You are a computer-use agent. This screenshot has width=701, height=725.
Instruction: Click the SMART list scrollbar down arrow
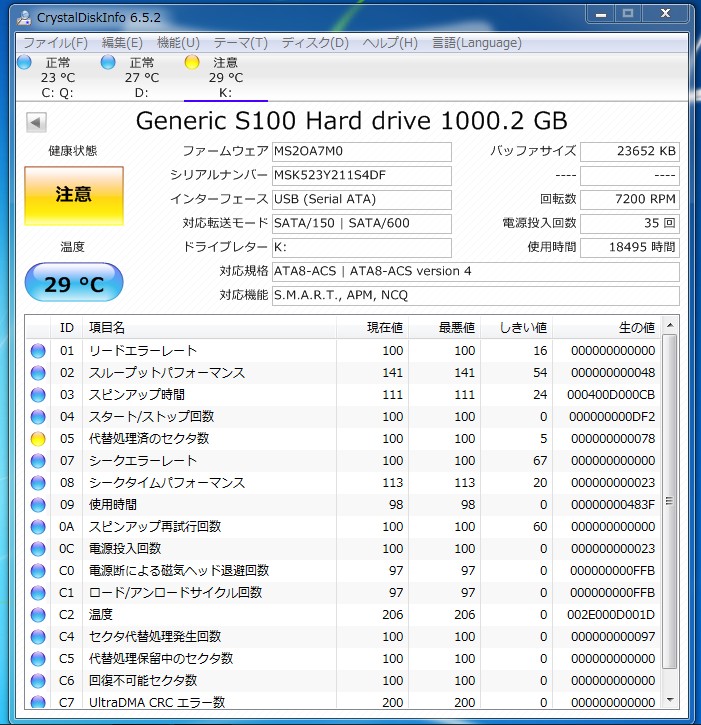click(x=670, y=700)
